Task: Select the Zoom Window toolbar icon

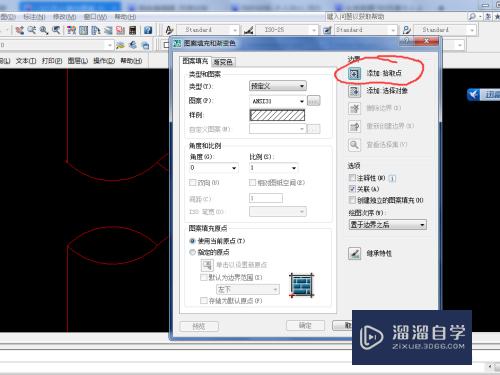Action: coord(44,30)
